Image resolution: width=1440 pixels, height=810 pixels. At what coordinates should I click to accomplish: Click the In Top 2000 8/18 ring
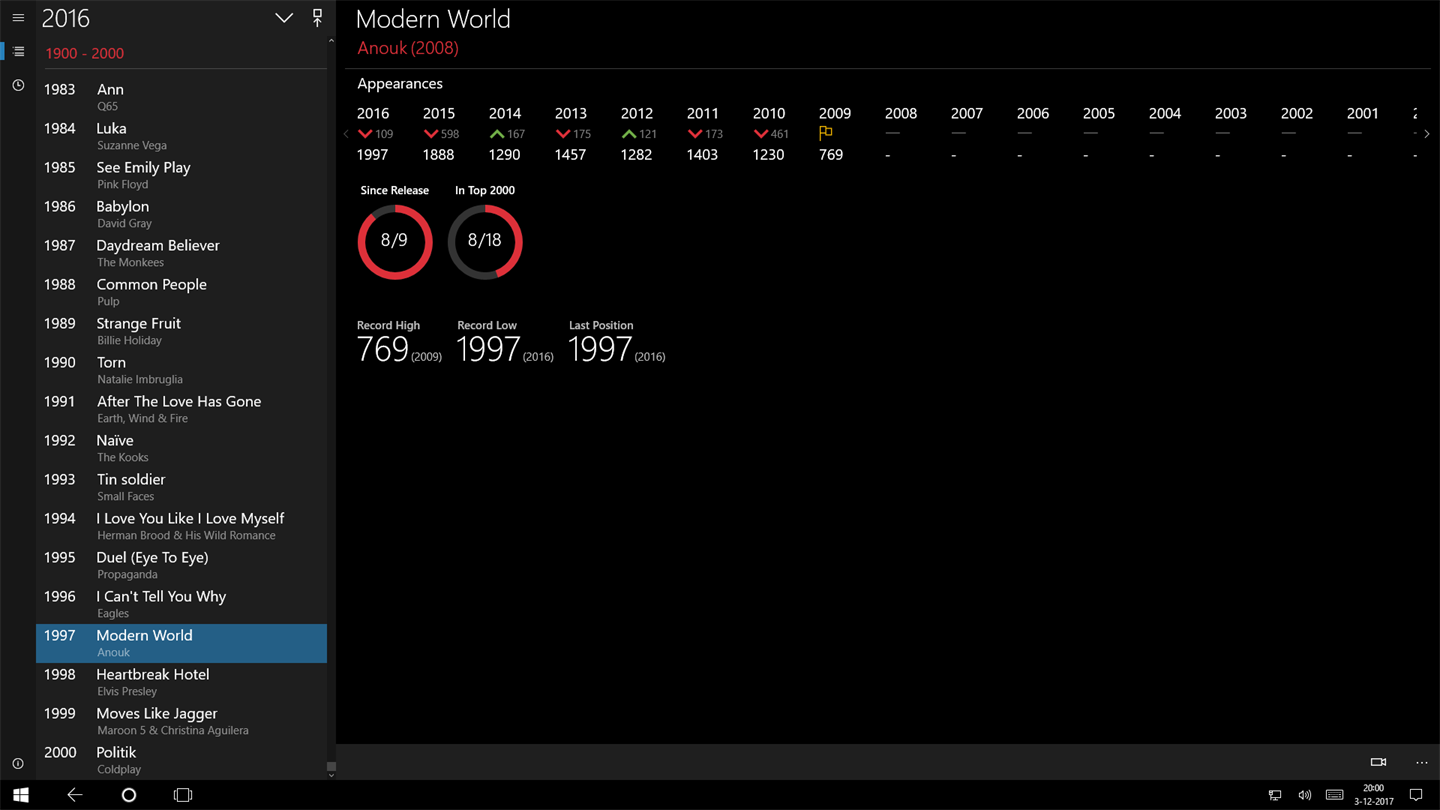click(x=485, y=242)
